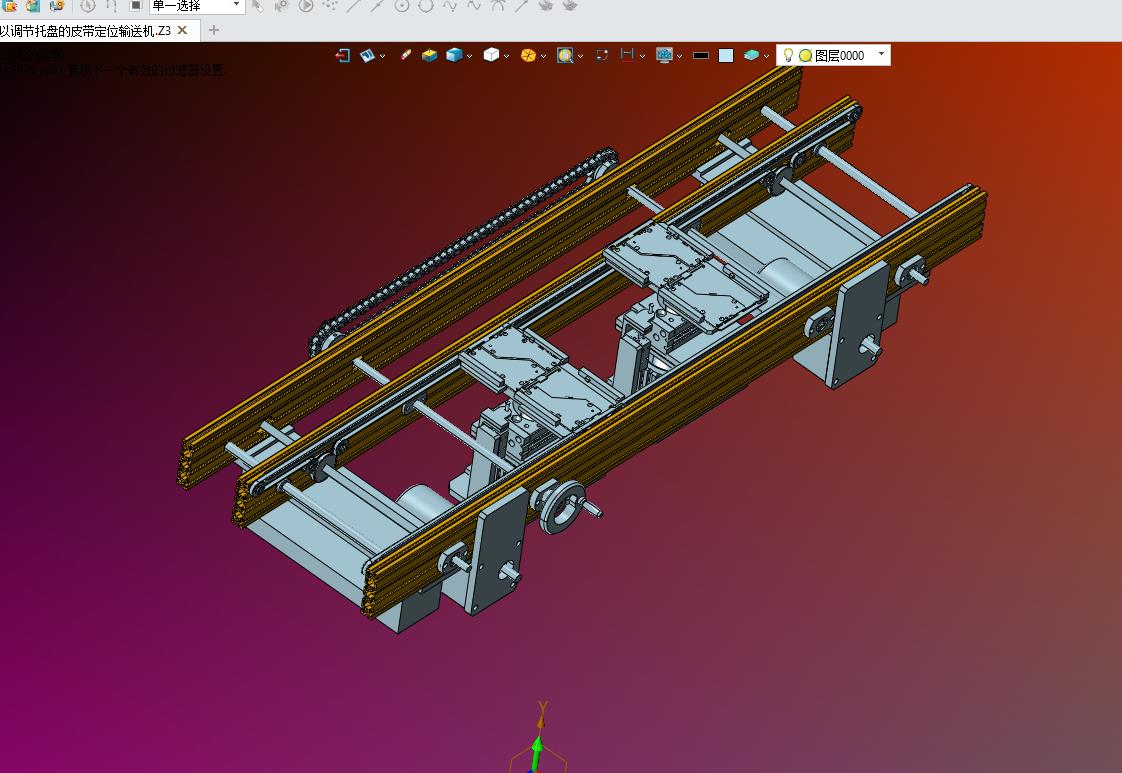Click the white cube display icon
The width and height of the screenshot is (1122, 773).
coord(491,55)
